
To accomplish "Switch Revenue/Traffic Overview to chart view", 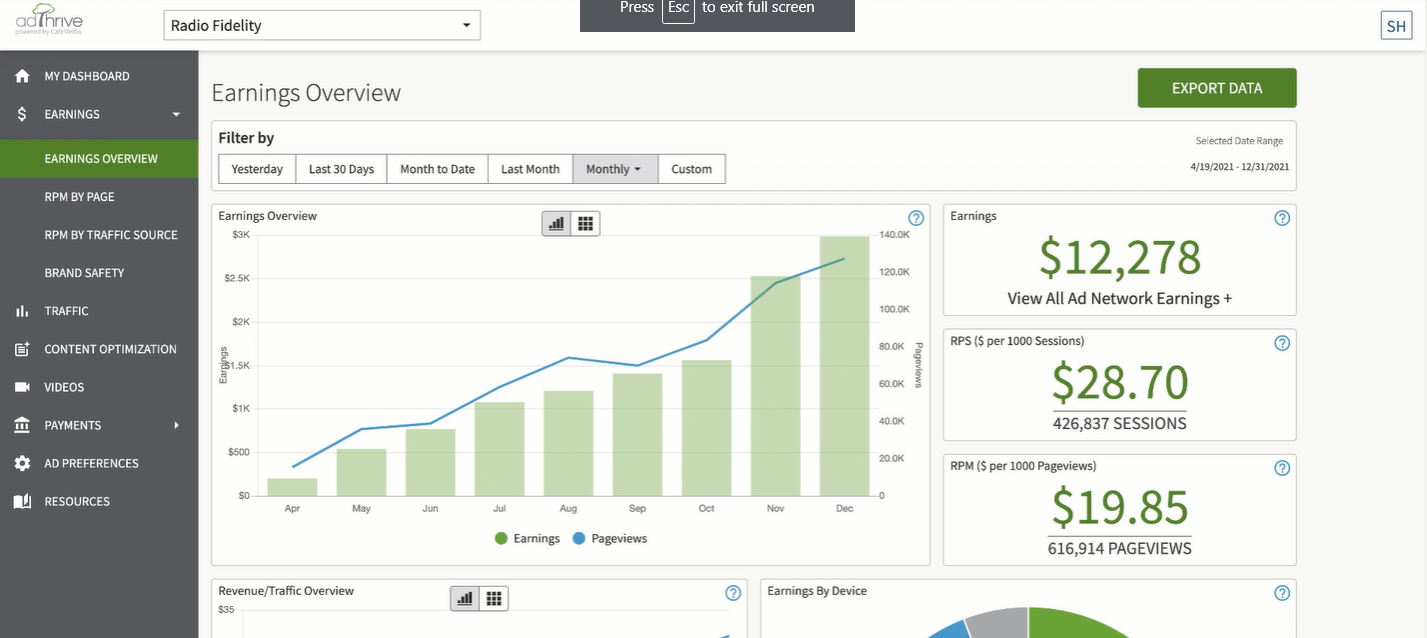I will coord(465,598).
